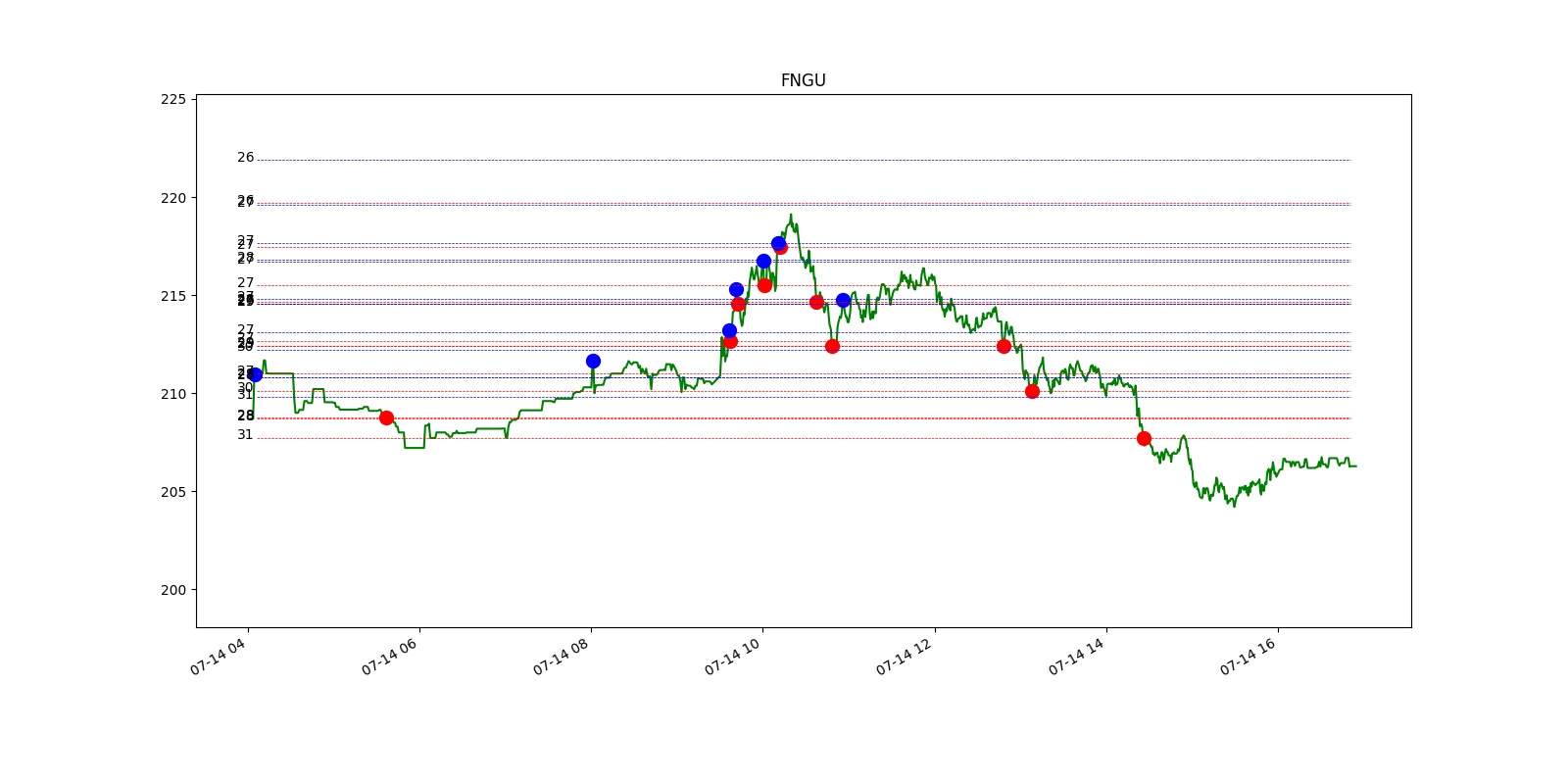Click the red marker near 207.7 after 14:00
Viewport: 1568px width, 784px height.
click(1144, 438)
